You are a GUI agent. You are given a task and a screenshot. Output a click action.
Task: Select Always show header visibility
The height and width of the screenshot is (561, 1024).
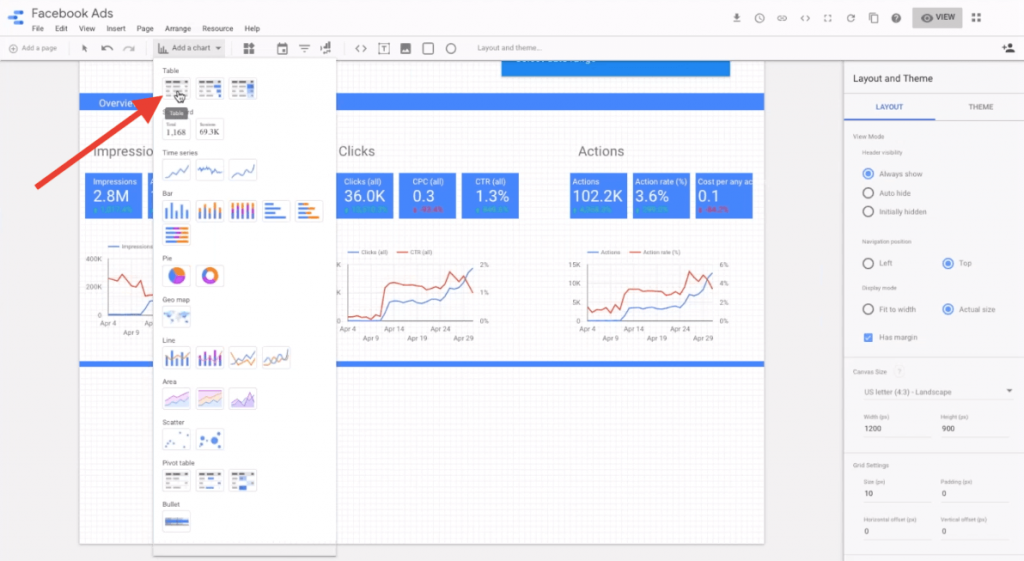(x=868, y=174)
